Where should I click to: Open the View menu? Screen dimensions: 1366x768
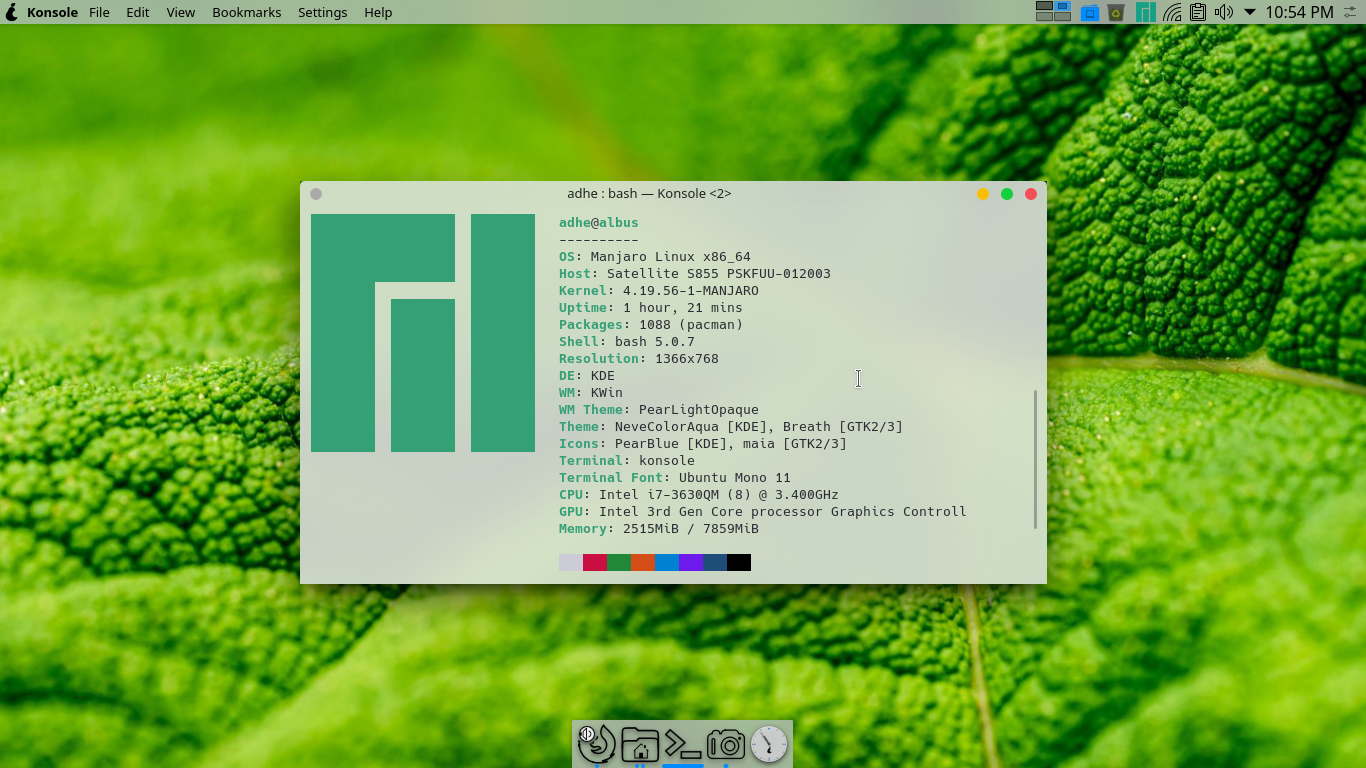point(181,12)
